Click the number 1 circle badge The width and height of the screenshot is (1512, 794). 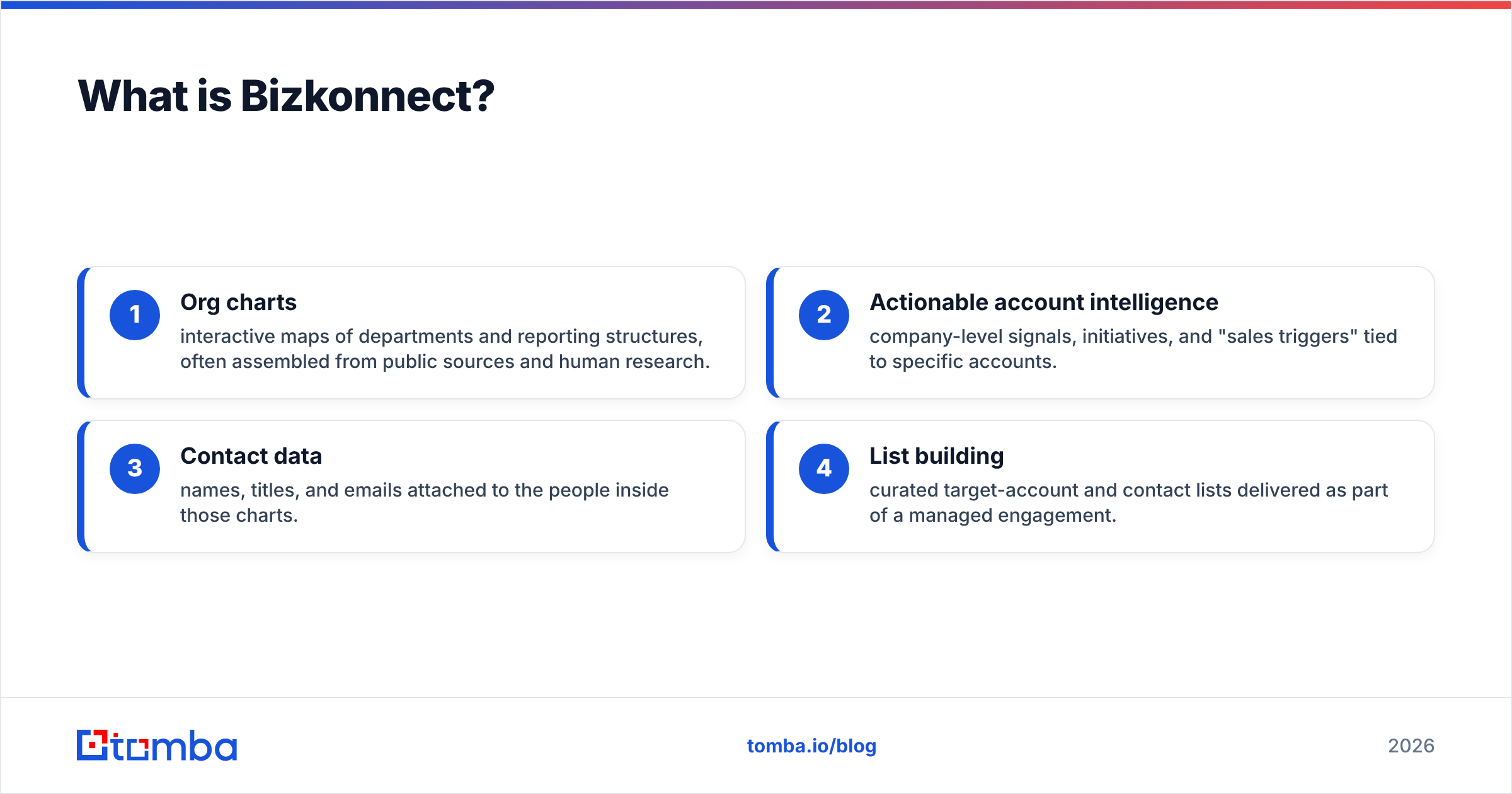[x=135, y=315]
